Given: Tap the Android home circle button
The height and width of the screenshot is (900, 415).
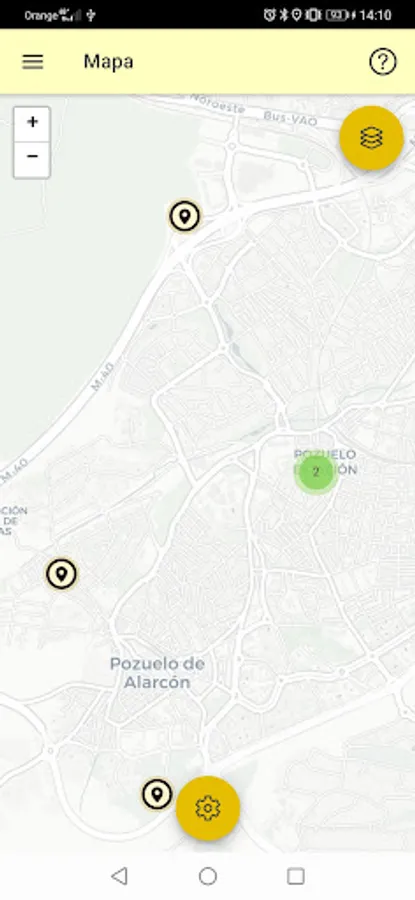Looking at the screenshot, I should tap(208, 876).
